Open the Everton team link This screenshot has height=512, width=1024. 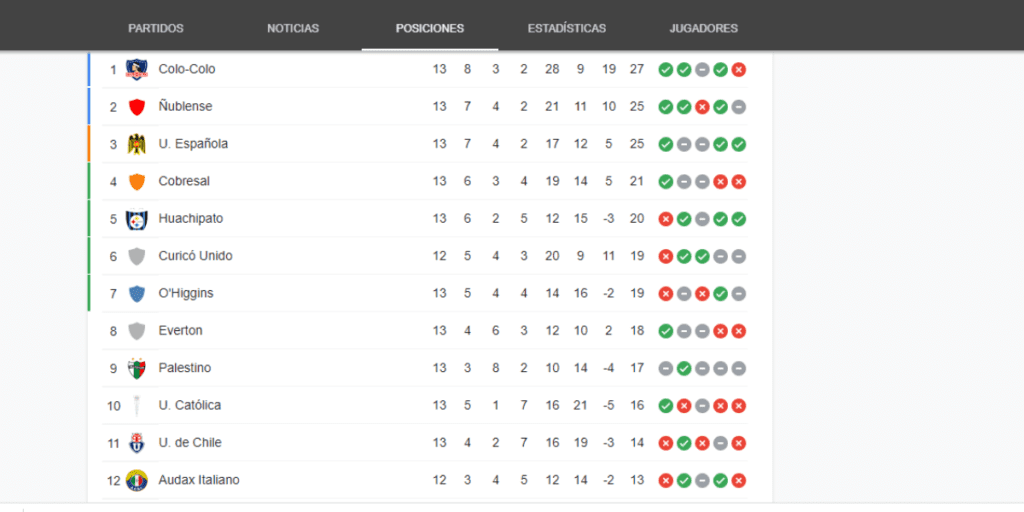click(x=180, y=330)
